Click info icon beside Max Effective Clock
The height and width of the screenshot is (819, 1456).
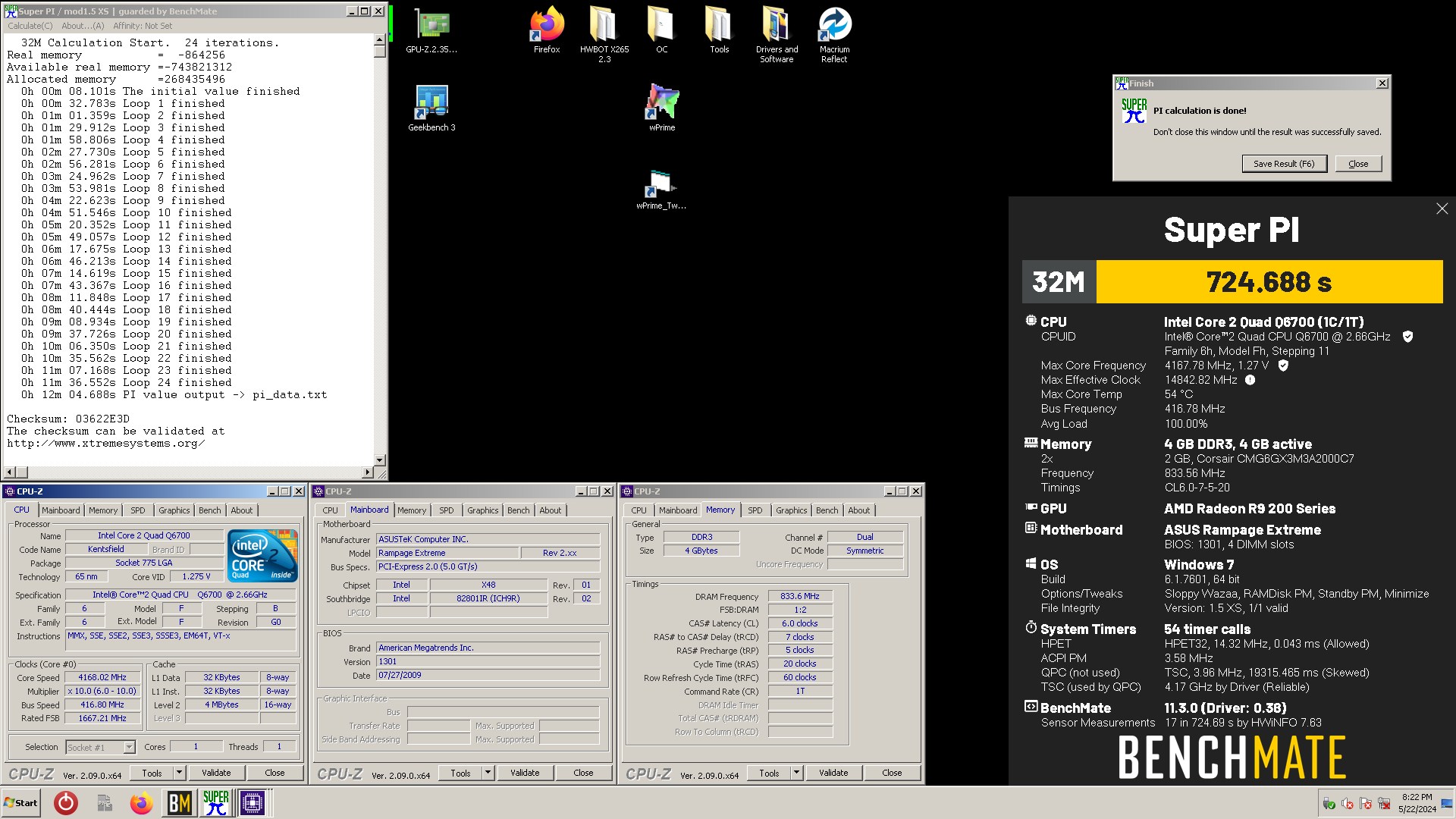pos(1250,380)
